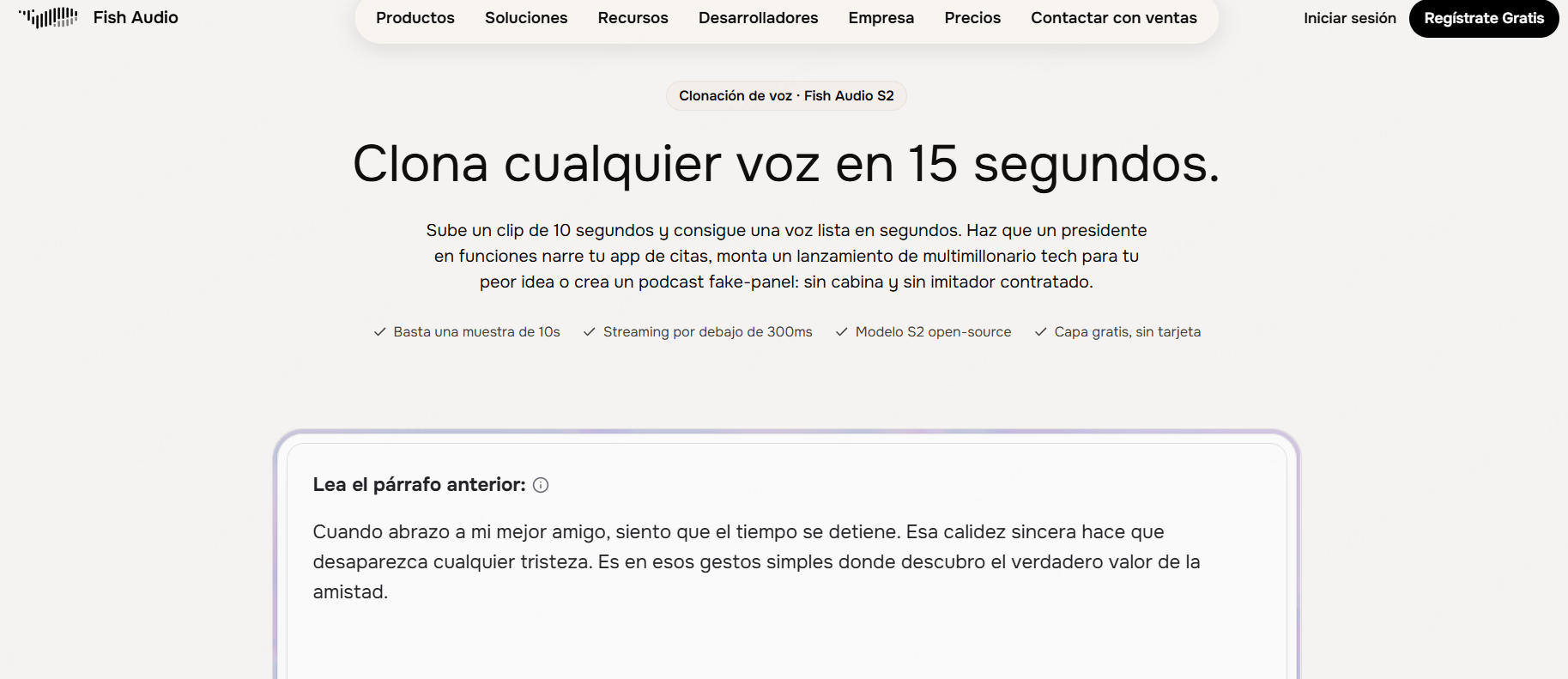Click the checkmark beside 'Modelo S2 open-source'
The image size is (1568, 679).
pyautogui.click(x=841, y=332)
